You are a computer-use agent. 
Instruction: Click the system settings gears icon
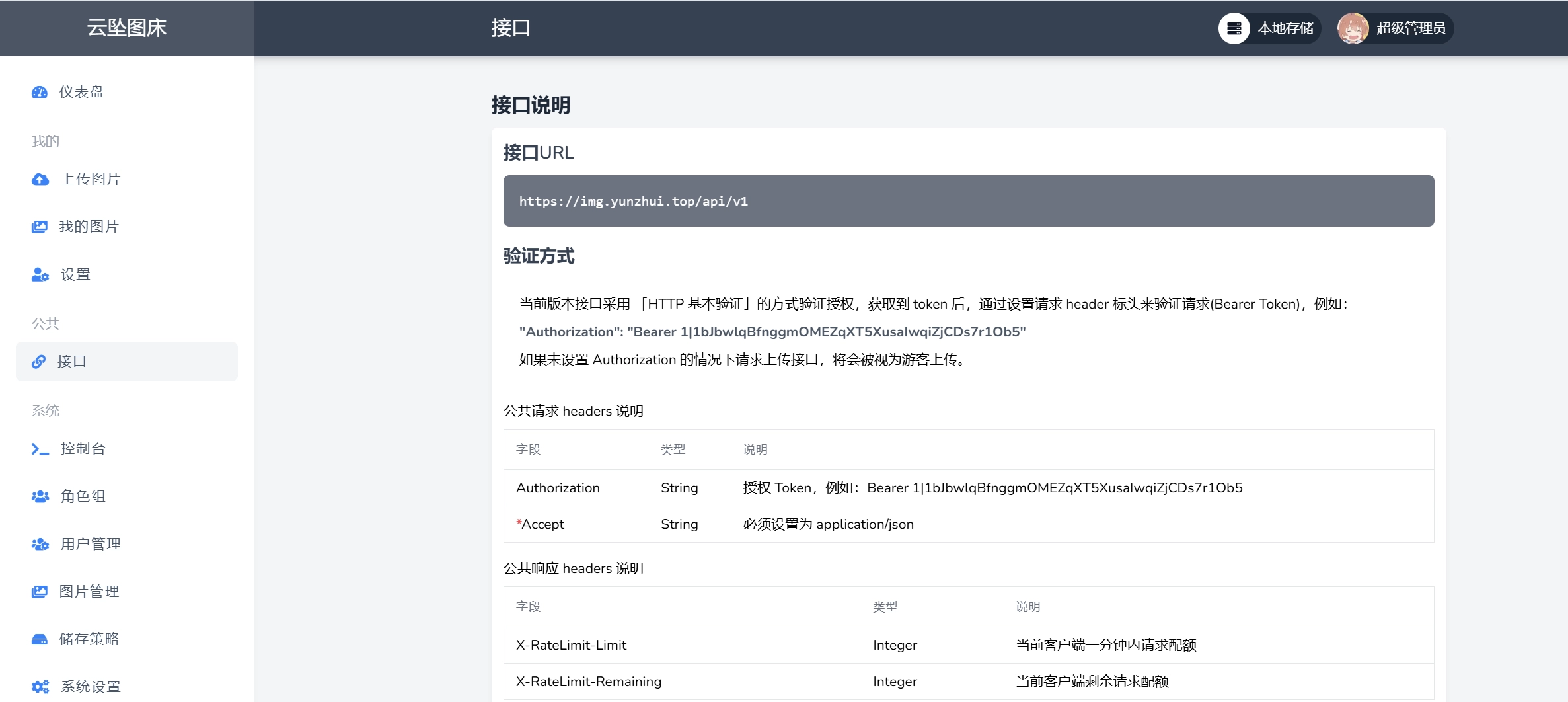[x=40, y=687]
